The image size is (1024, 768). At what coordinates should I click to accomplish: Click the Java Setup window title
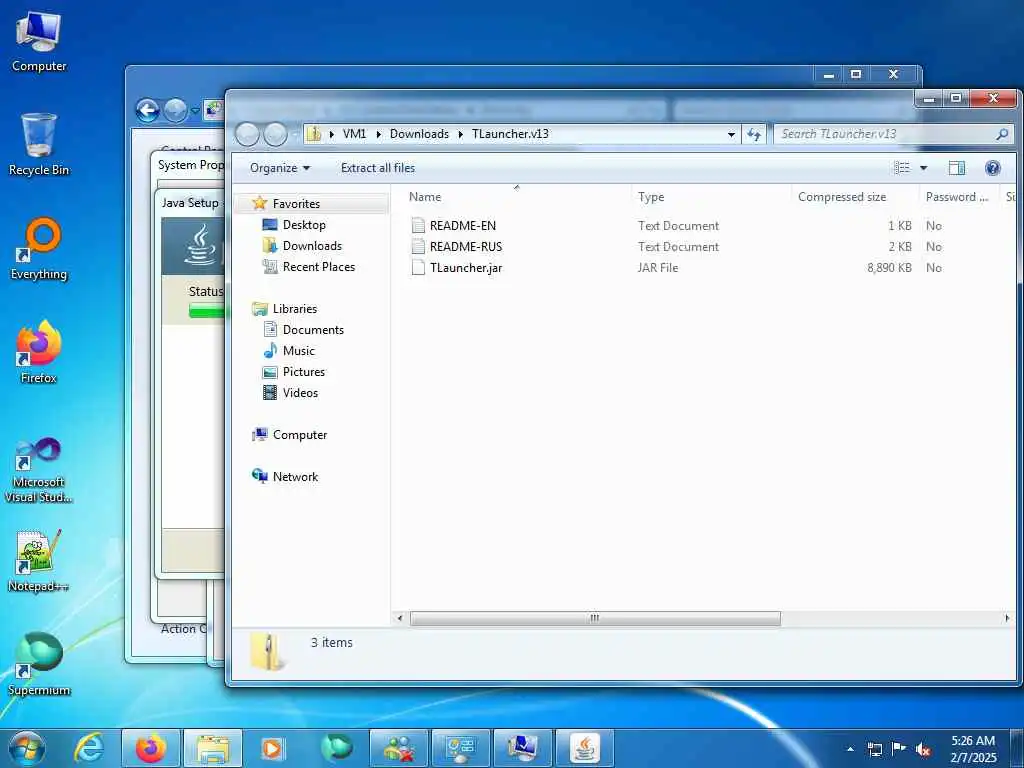(190, 202)
